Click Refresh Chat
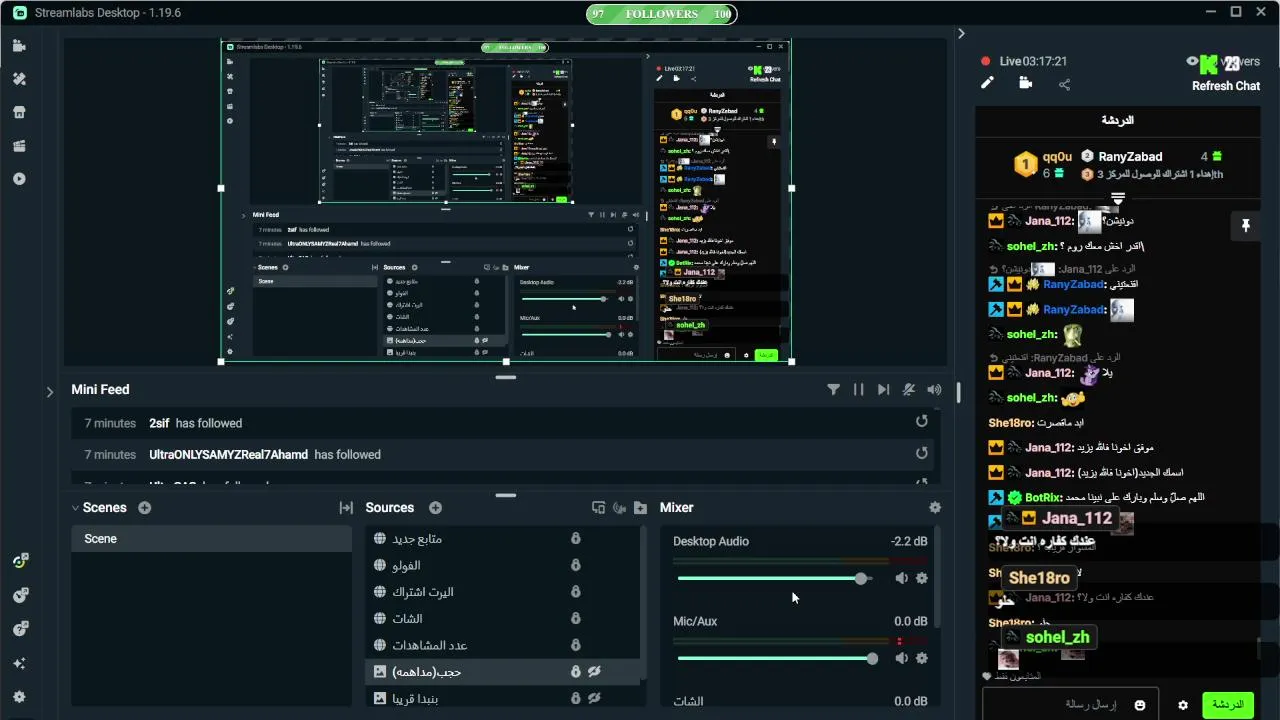 [x=1225, y=86]
